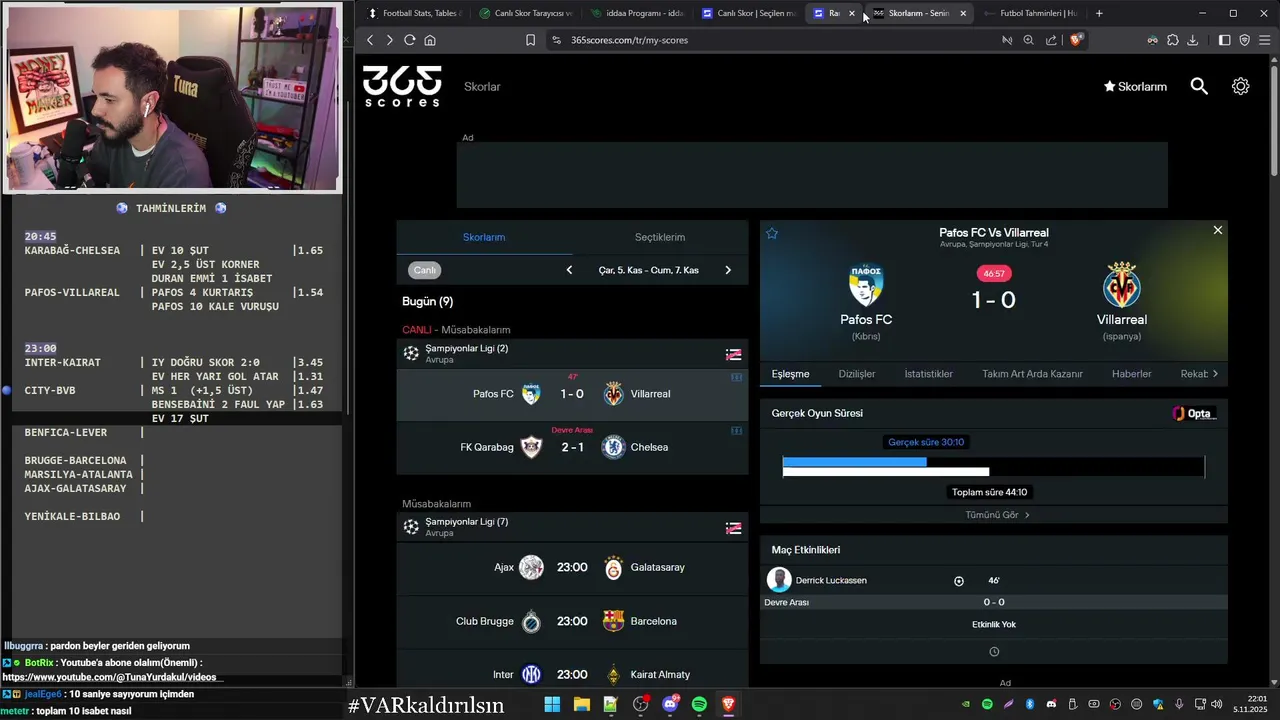Click Derrick Luckassen player avatar
The width and height of the screenshot is (1280, 720).
pyautogui.click(x=779, y=580)
